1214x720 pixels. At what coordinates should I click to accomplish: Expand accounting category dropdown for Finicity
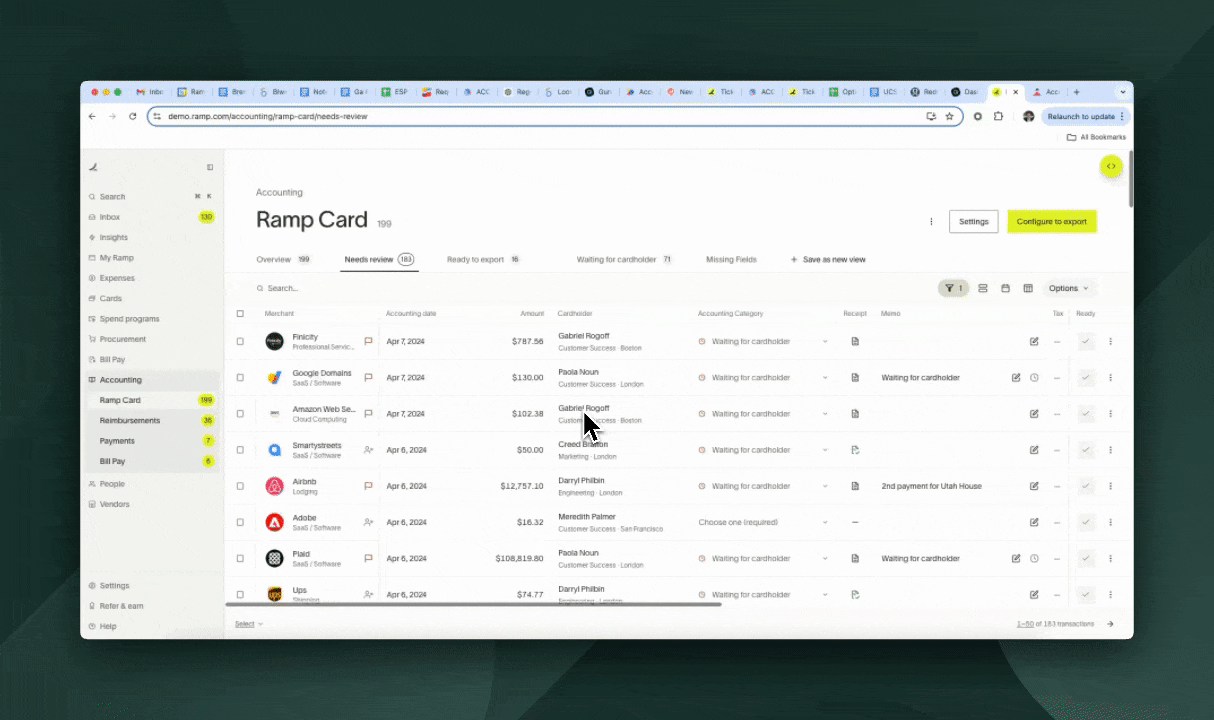(825, 341)
